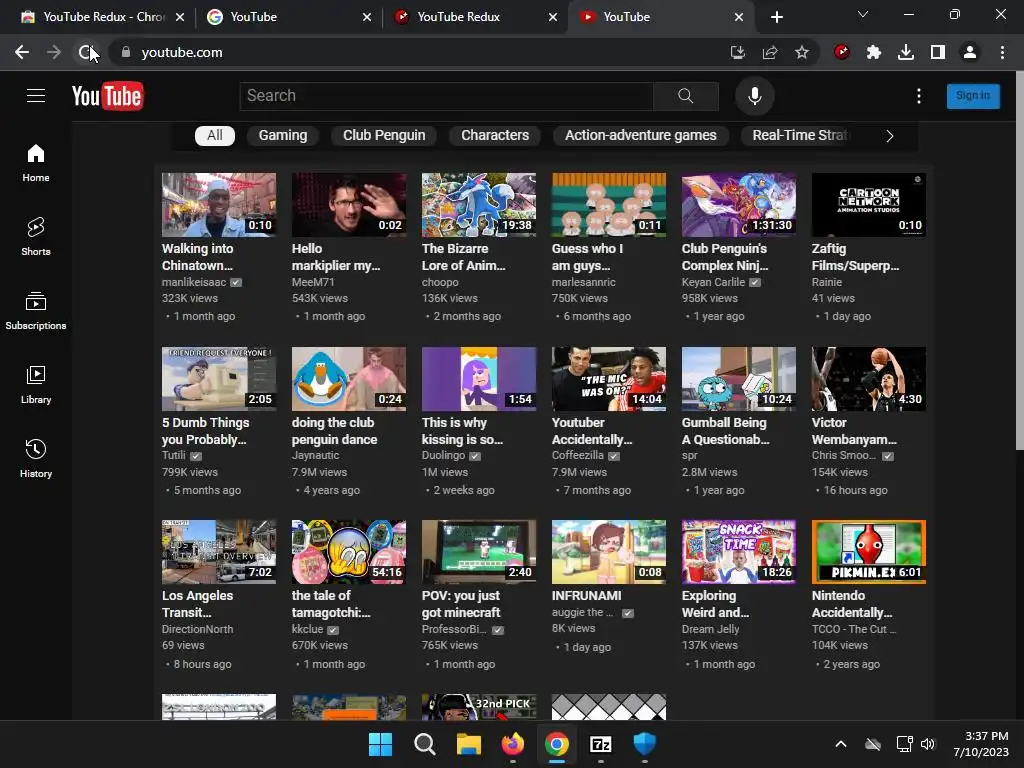Go to Home in the sidebar
Viewport: 1024px width, 768px height.
(x=36, y=163)
